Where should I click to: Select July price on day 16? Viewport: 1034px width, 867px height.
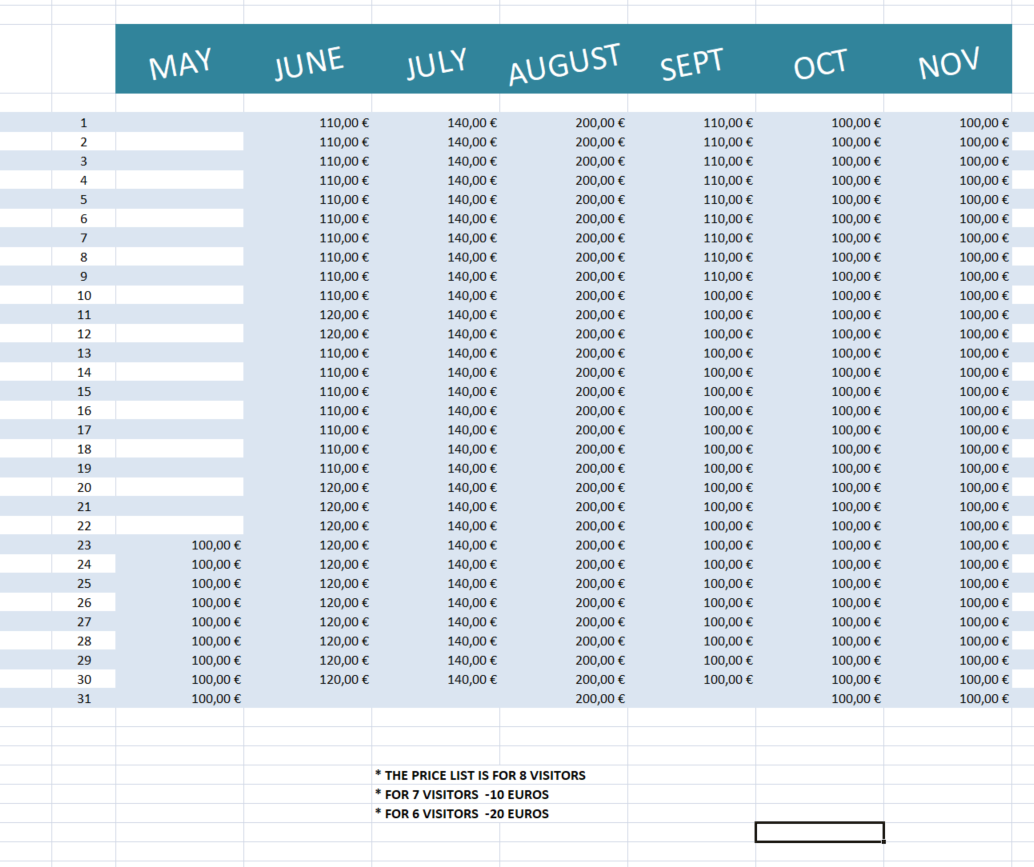(472, 411)
